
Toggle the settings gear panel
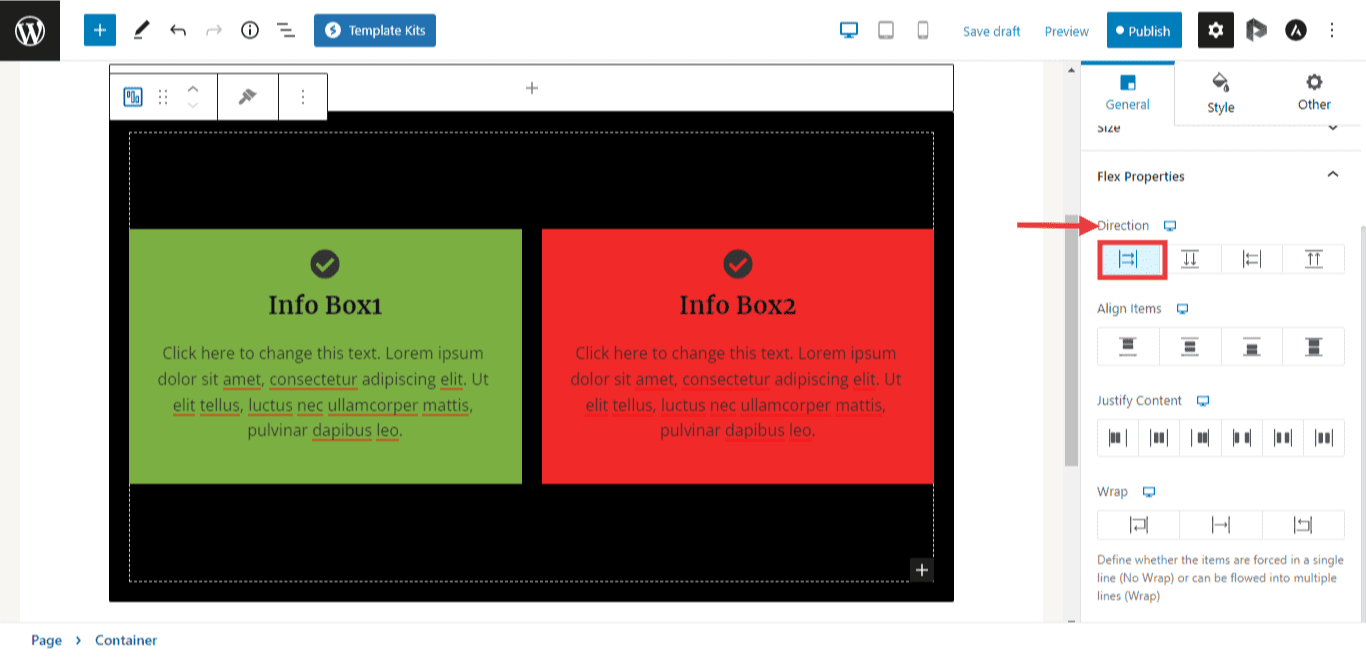1215,30
